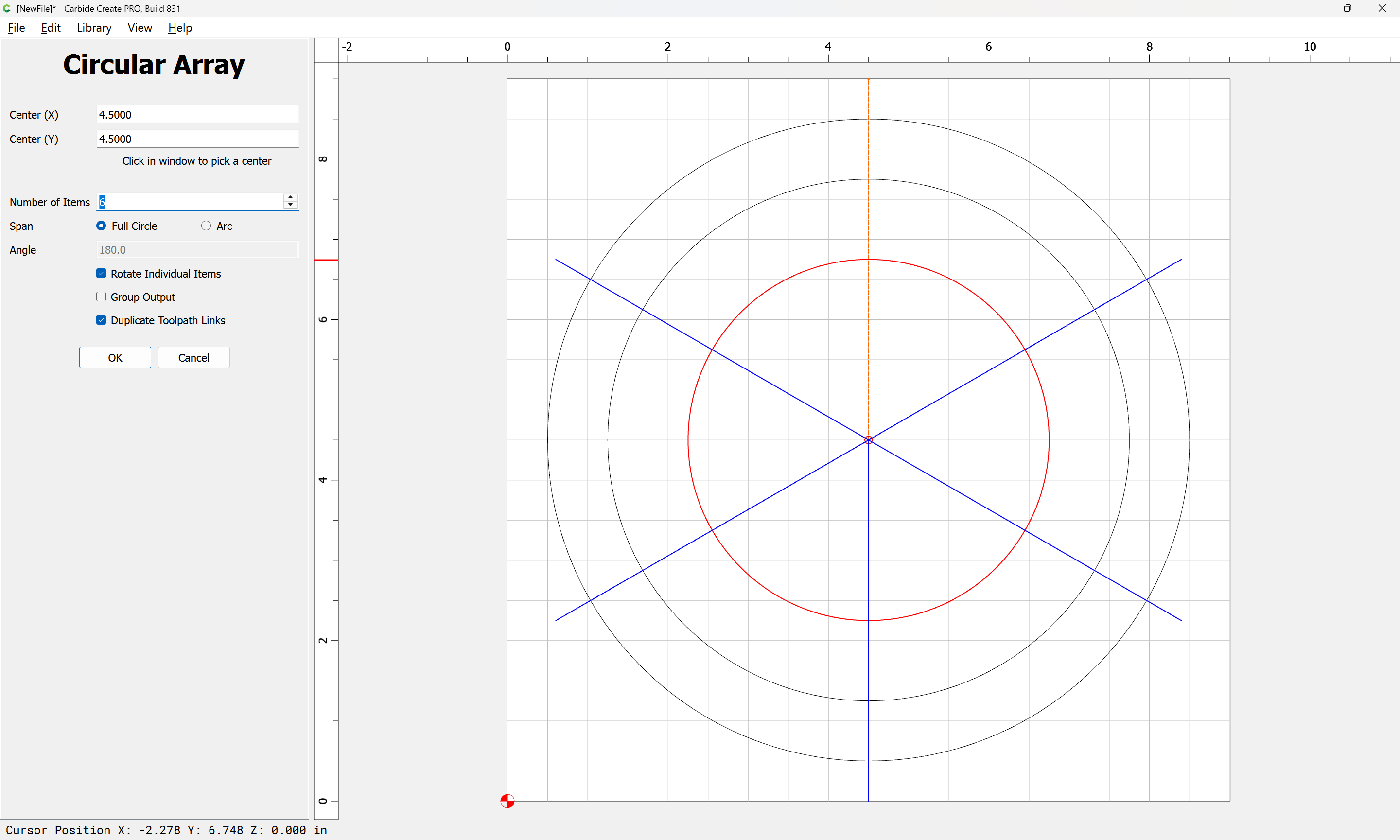The width and height of the screenshot is (1400, 840).
Task: Uncheck Rotate Individual Items
Action: point(101,273)
